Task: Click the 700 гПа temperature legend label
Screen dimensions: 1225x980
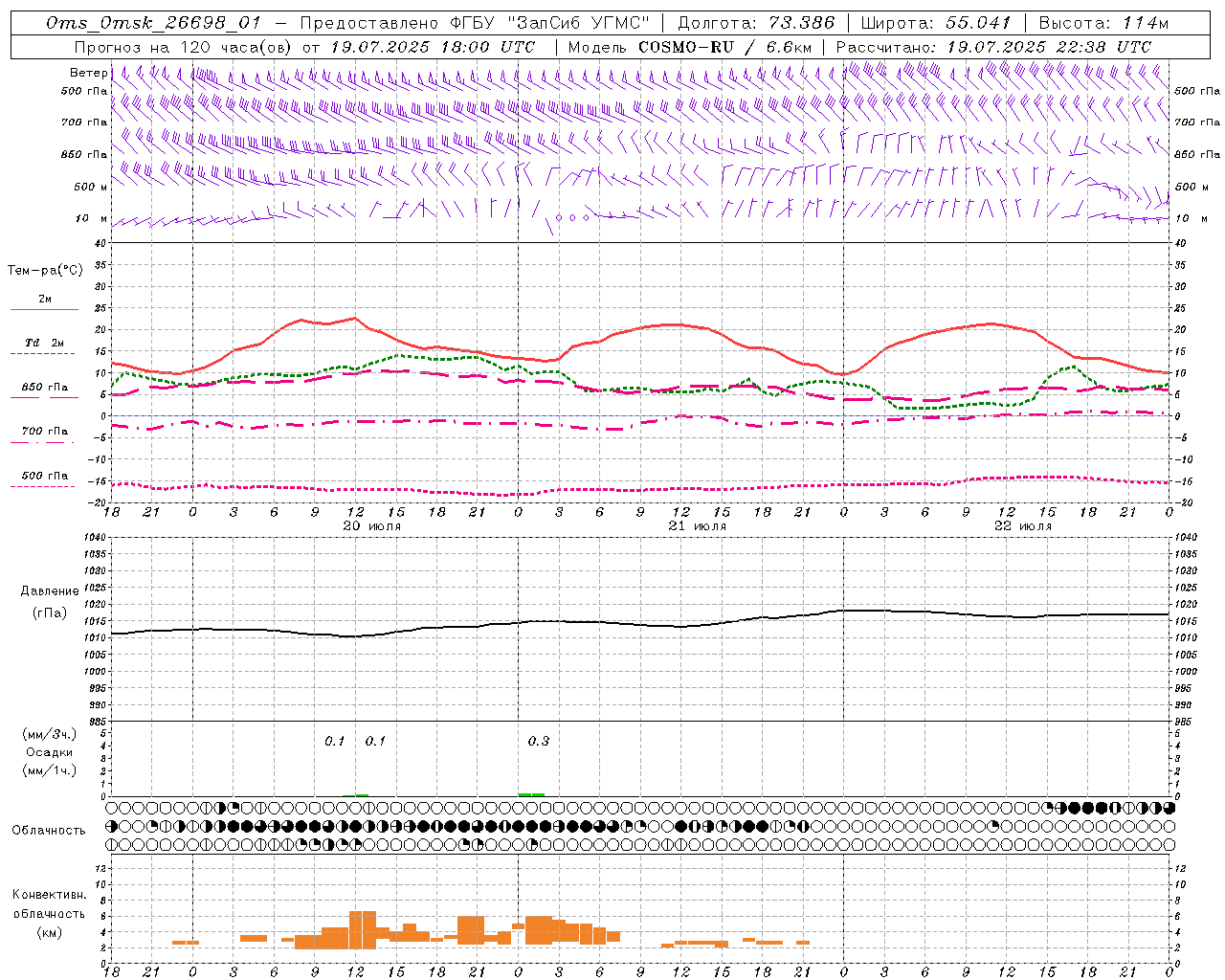Action: point(45,431)
